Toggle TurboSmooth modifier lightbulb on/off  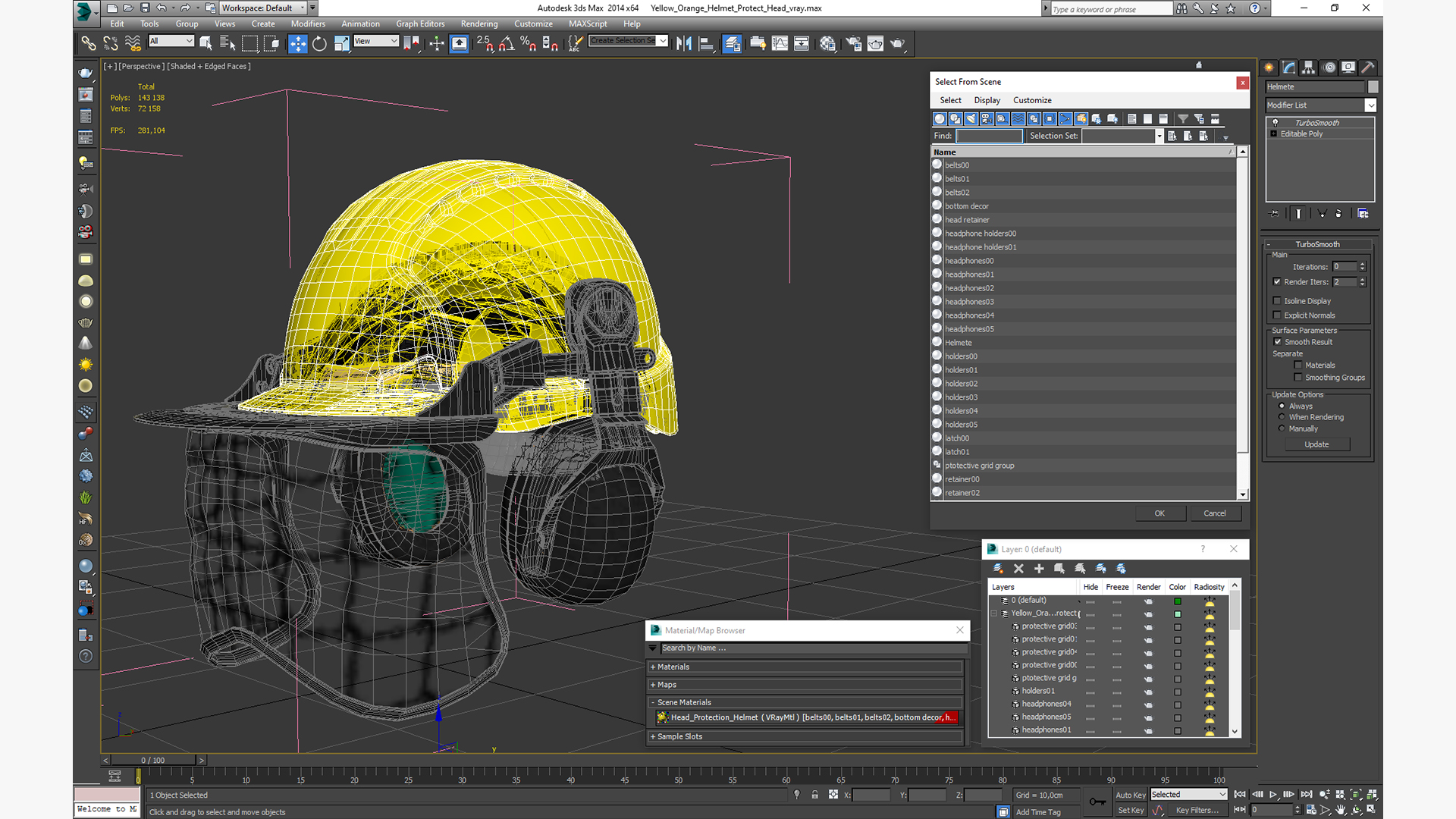coord(1276,123)
